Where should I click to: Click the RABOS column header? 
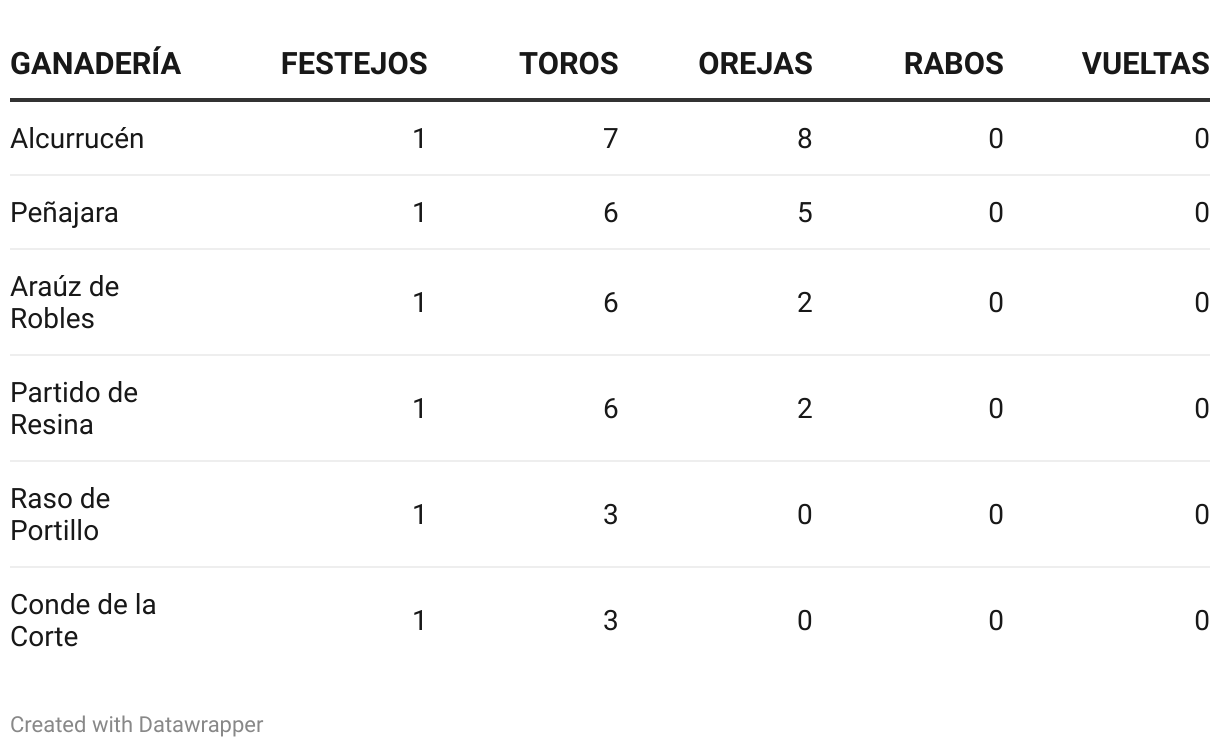coord(953,64)
